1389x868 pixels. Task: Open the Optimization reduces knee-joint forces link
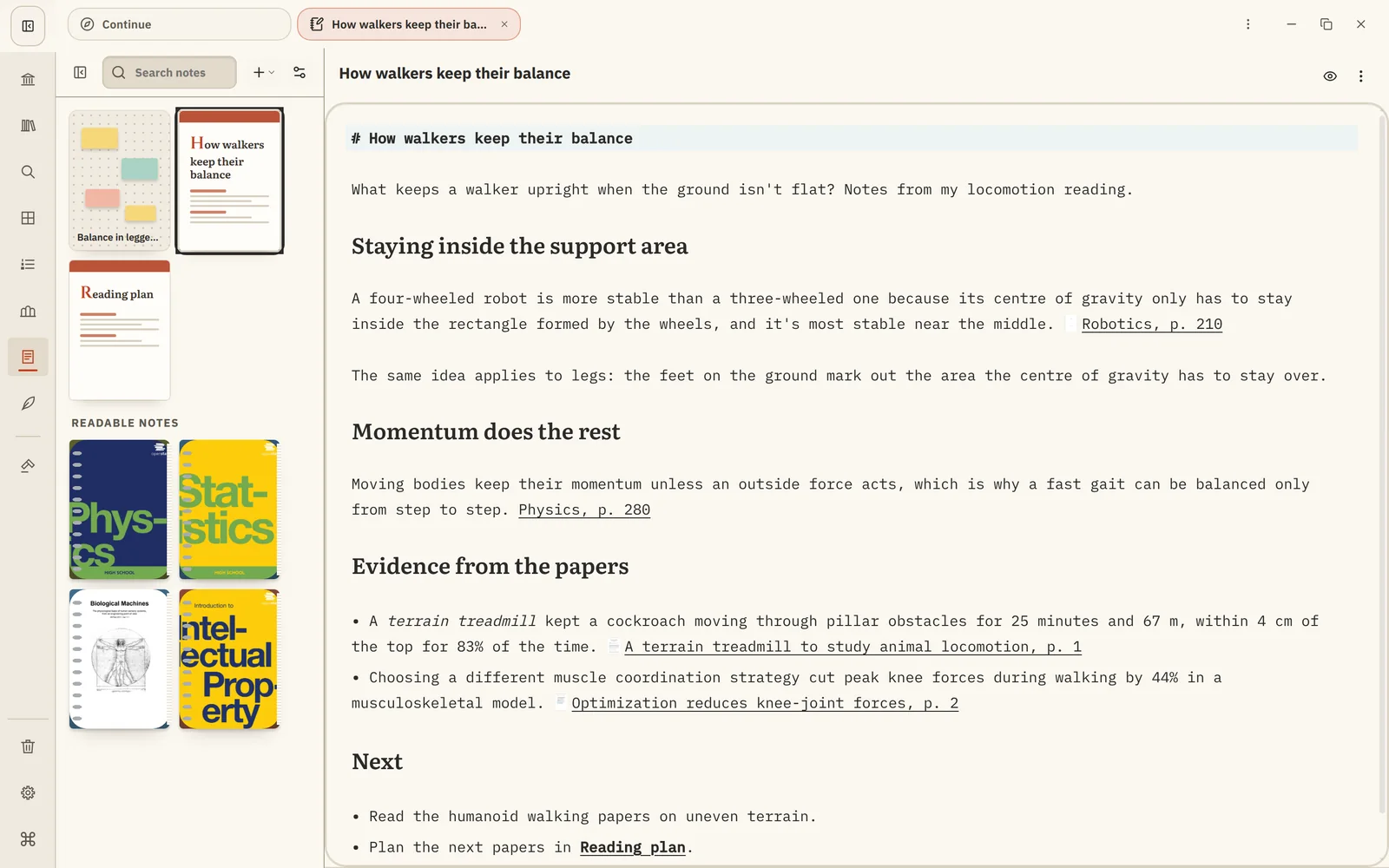pyautogui.click(x=765, y=703)
